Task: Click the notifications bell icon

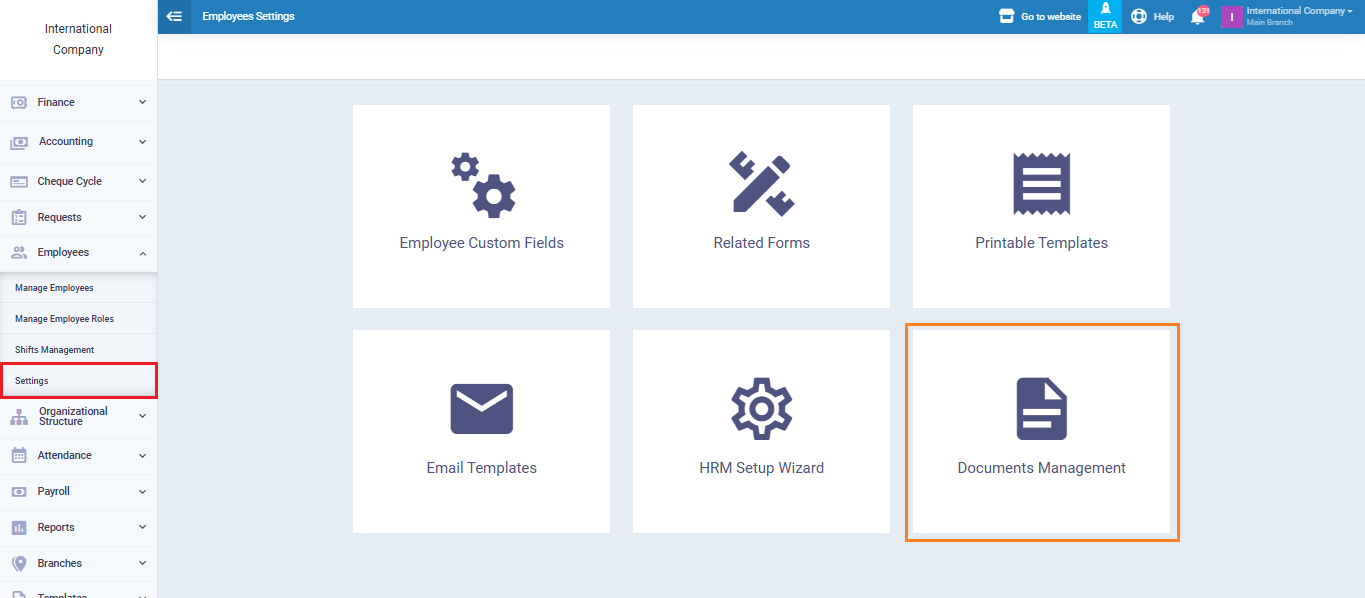Action: tap(1197, 17)
